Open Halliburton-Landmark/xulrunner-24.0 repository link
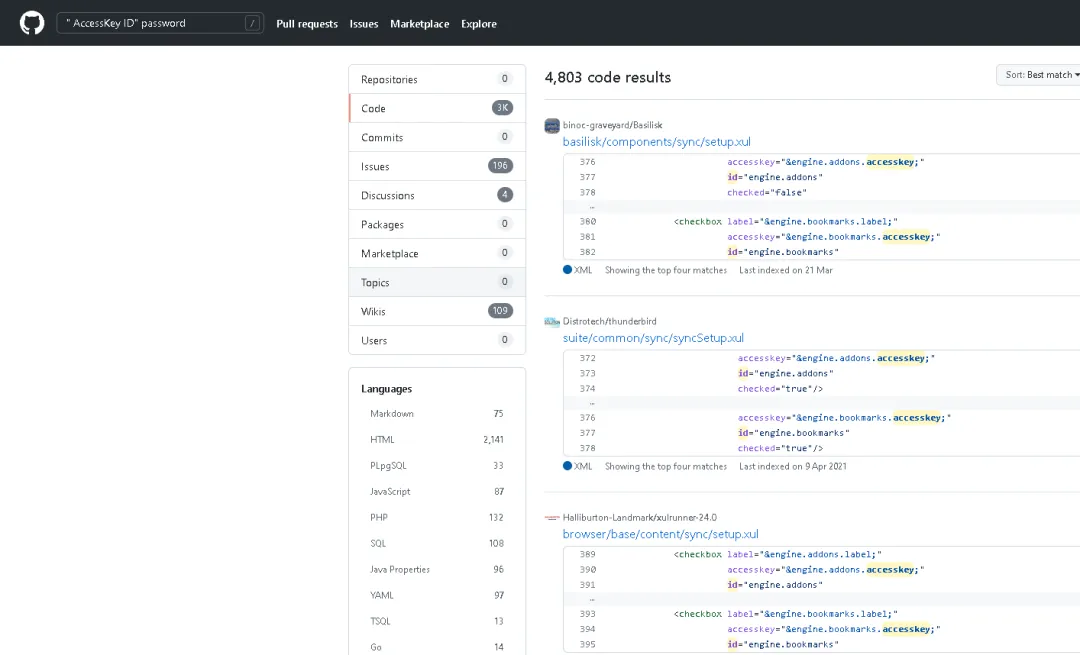 [639, 517]
